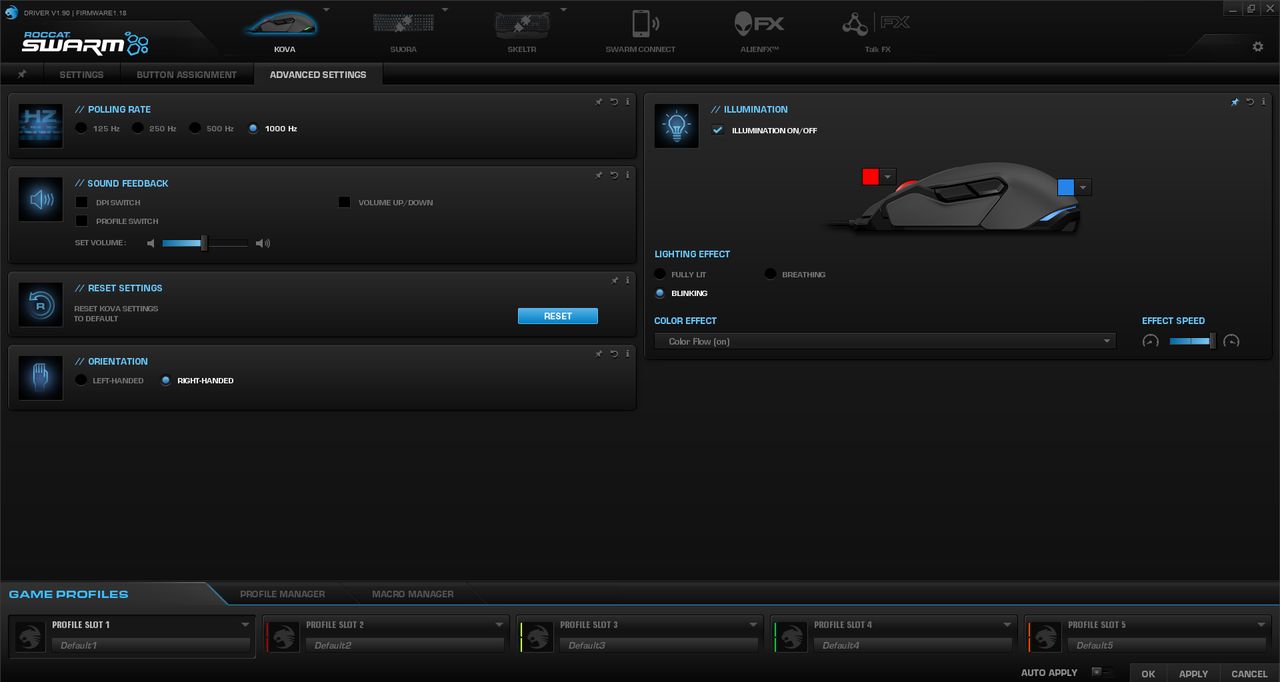Click the red scroll wheel color swatch
Image resolution: width=1280 pixels, height=682 pixels.
(x=870, y=177)
